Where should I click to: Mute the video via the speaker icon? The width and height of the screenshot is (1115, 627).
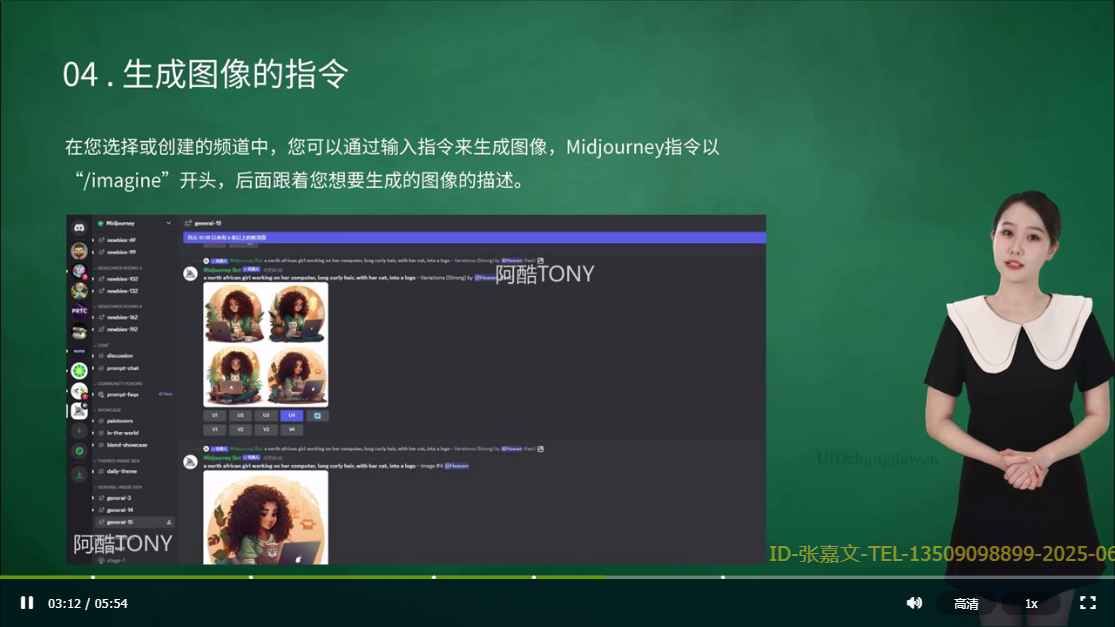click(913, 603)
